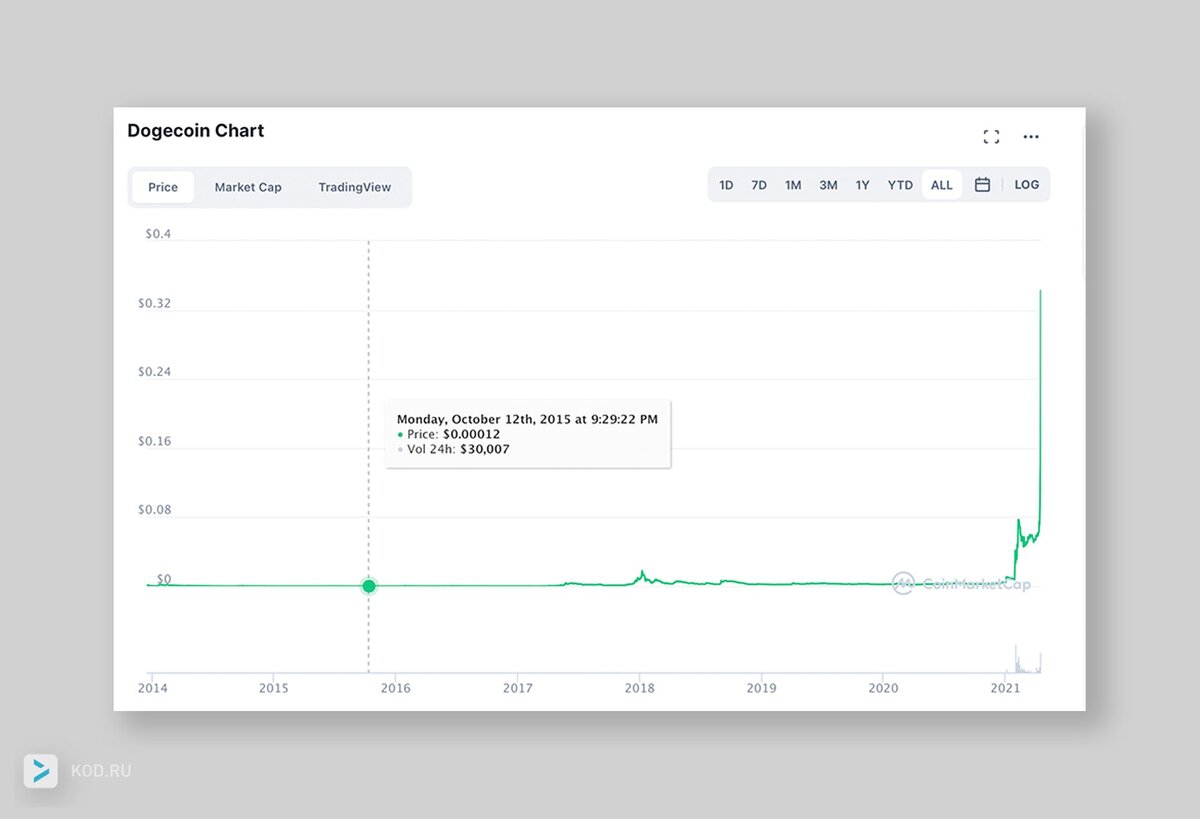Select the ALL time range
The height and width of the screenshot is (819, 1200).
tap(942, 185)
